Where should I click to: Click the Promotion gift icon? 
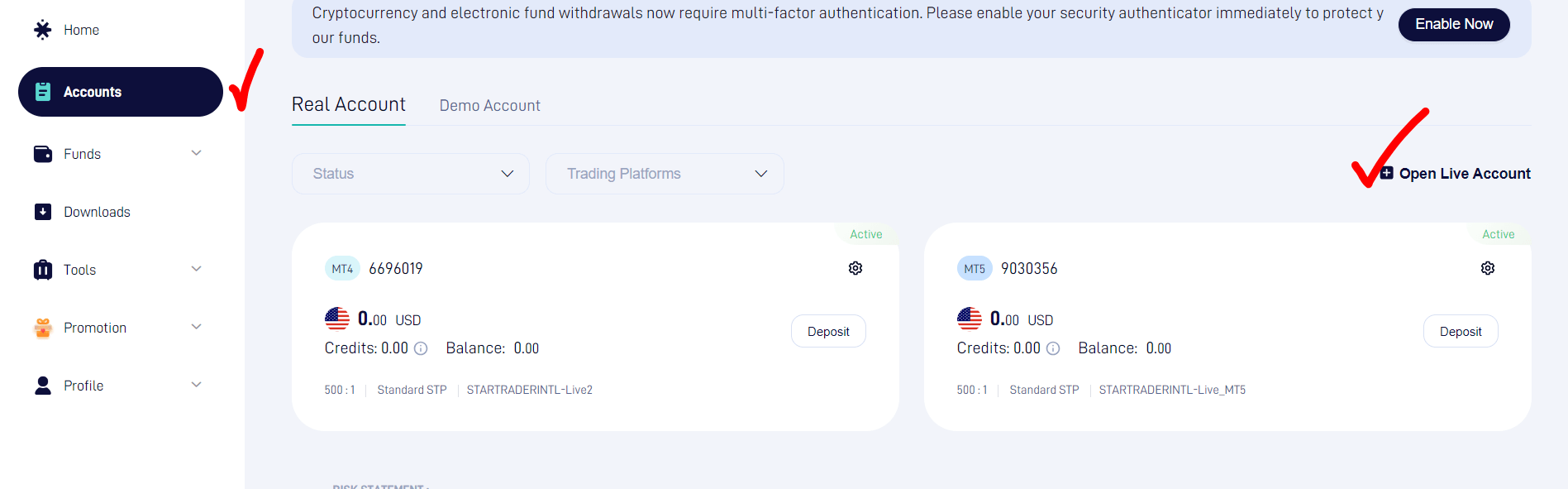point(43,328)
